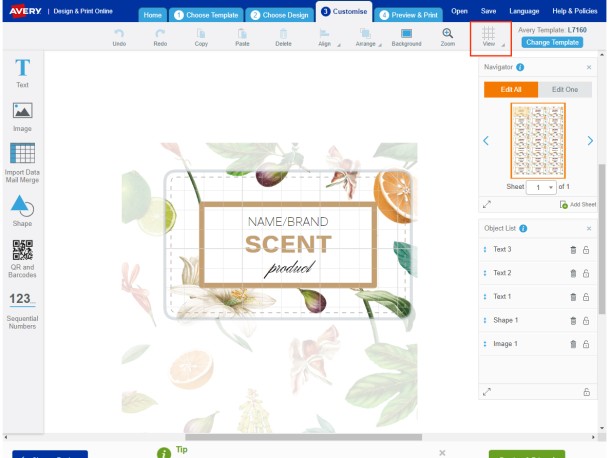610x458 pixels.
Task: Select the Customise tab
Action: click(x=344, y=12)
